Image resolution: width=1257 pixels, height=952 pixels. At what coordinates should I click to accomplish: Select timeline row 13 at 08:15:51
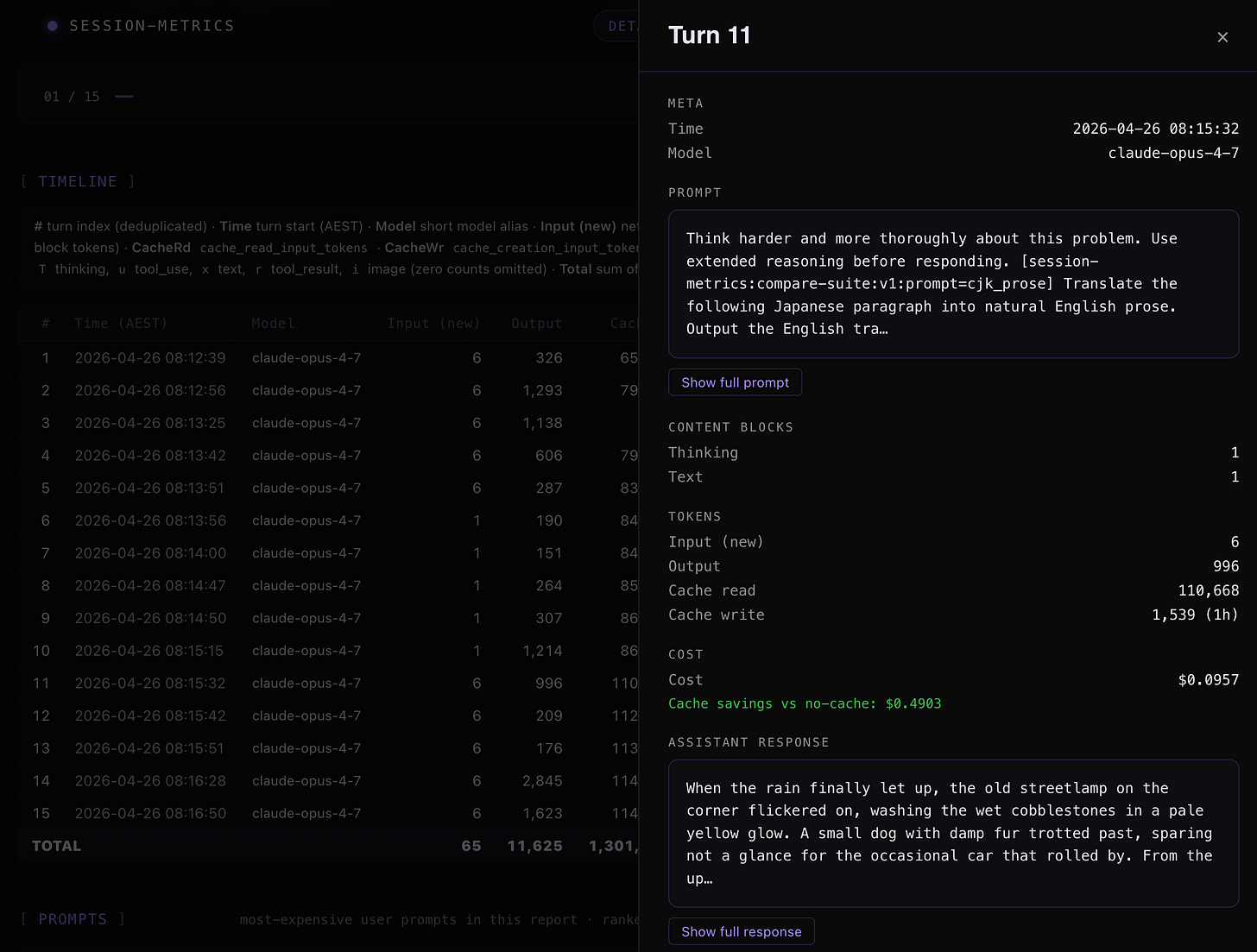[329, 748]
